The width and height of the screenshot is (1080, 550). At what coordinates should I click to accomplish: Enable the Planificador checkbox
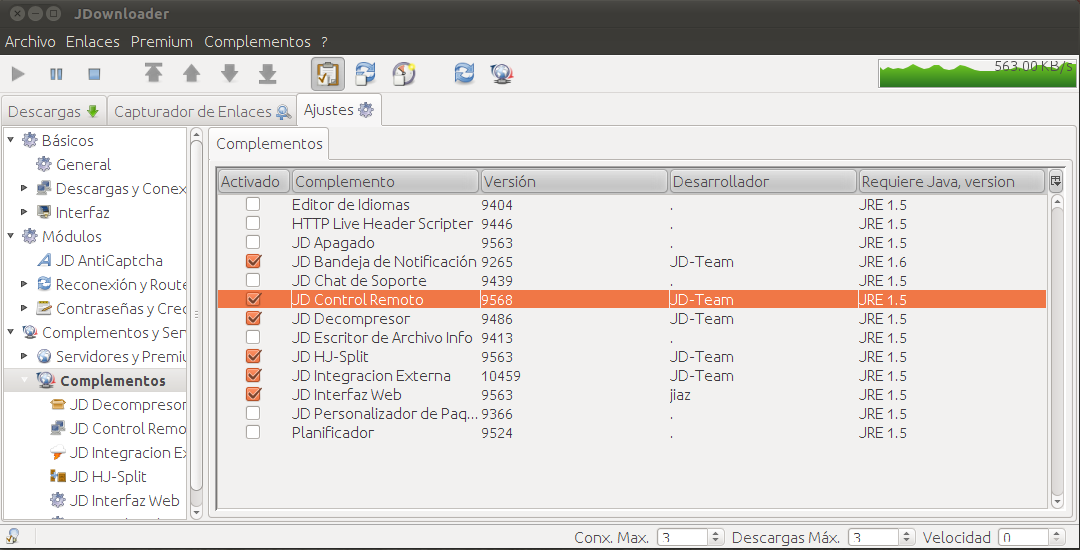tap(253, 432)
